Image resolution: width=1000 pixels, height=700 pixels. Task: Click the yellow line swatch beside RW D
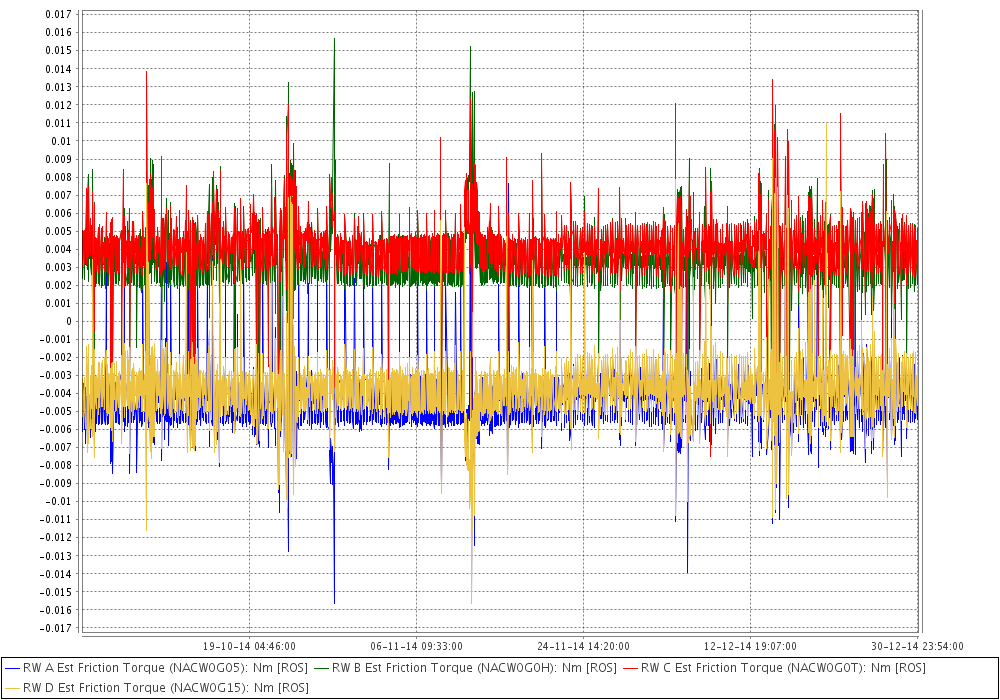click(12, 689)
